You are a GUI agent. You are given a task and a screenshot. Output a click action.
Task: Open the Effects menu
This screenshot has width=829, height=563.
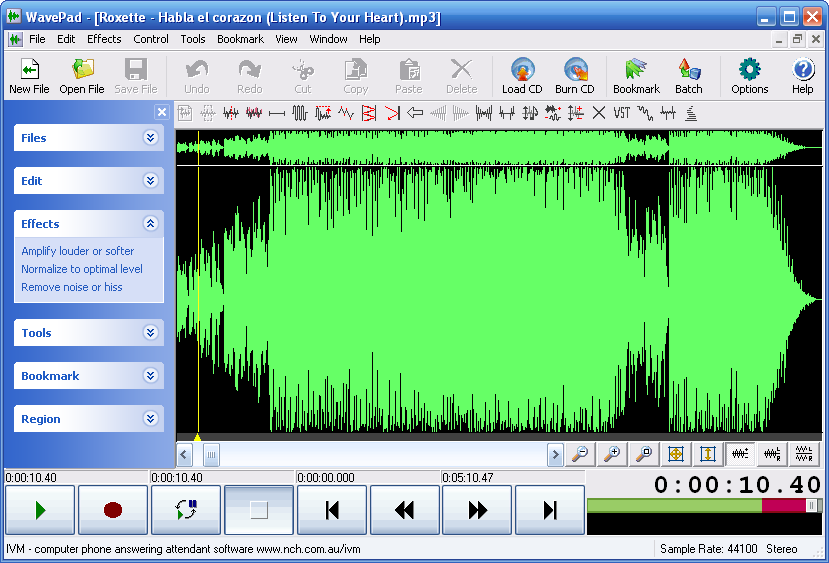click(104, 39)
